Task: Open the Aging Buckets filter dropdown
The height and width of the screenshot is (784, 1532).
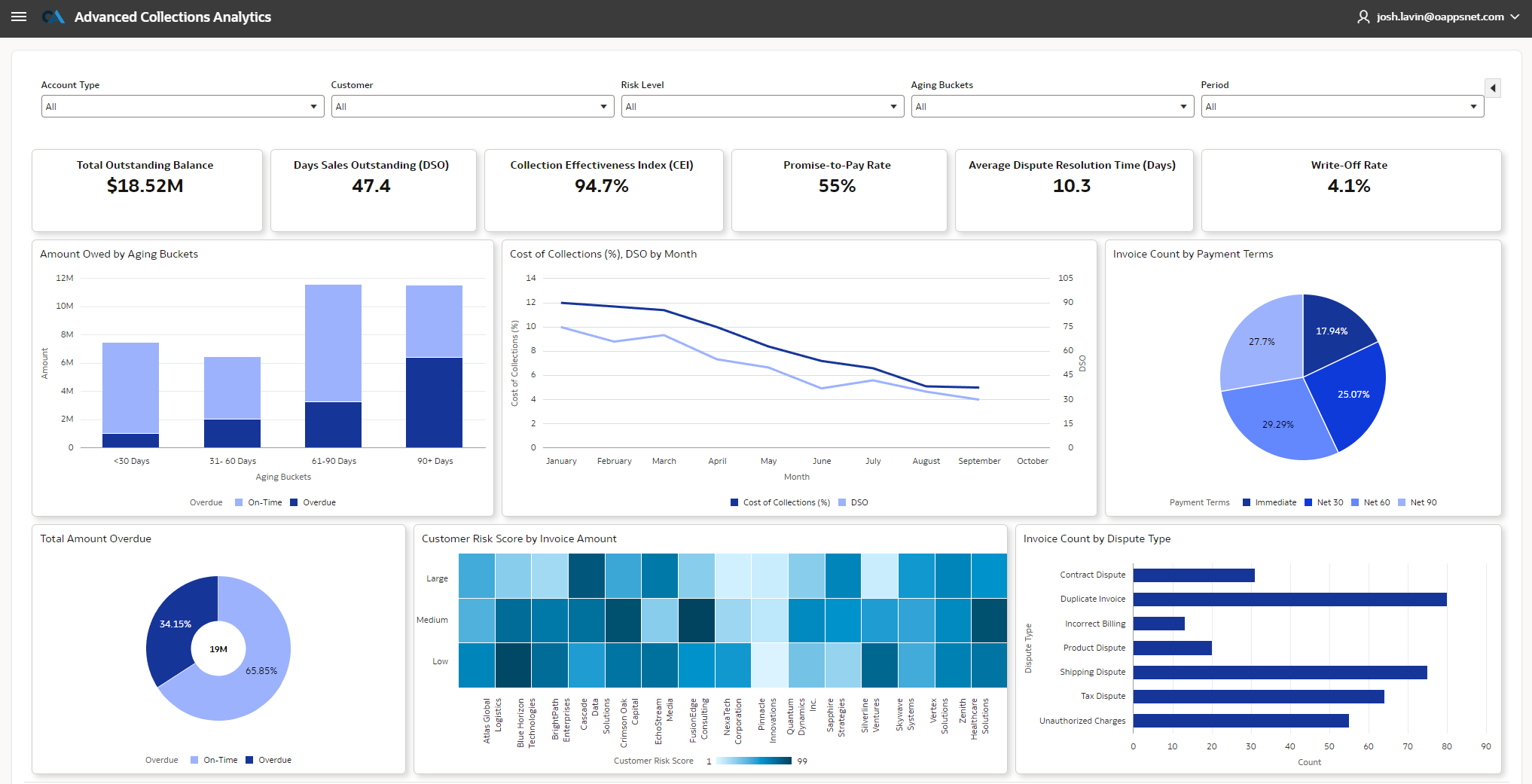Action: click(x=1052, y=106)
